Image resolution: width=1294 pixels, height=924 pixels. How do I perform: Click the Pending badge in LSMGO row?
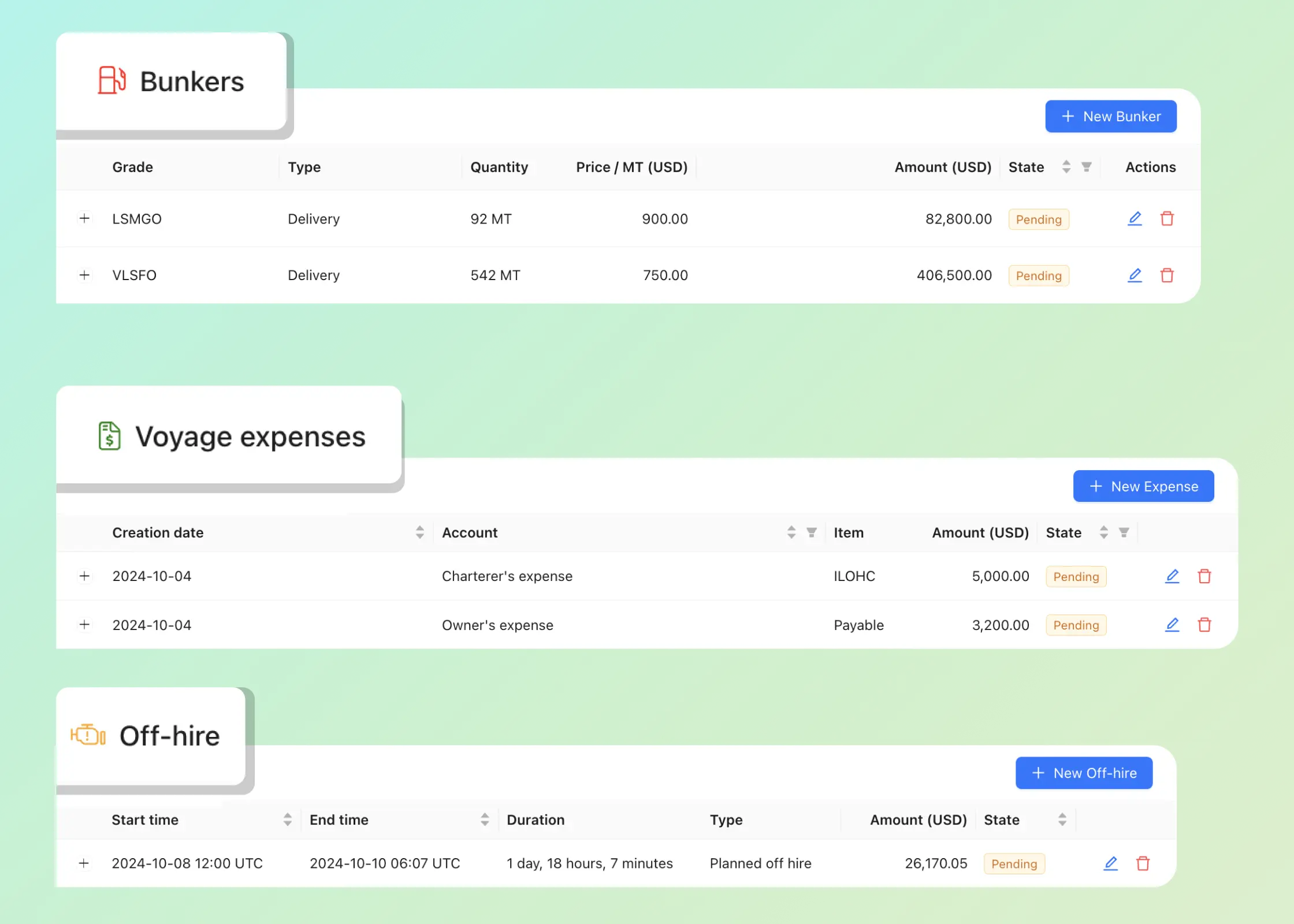[1038, 219]
